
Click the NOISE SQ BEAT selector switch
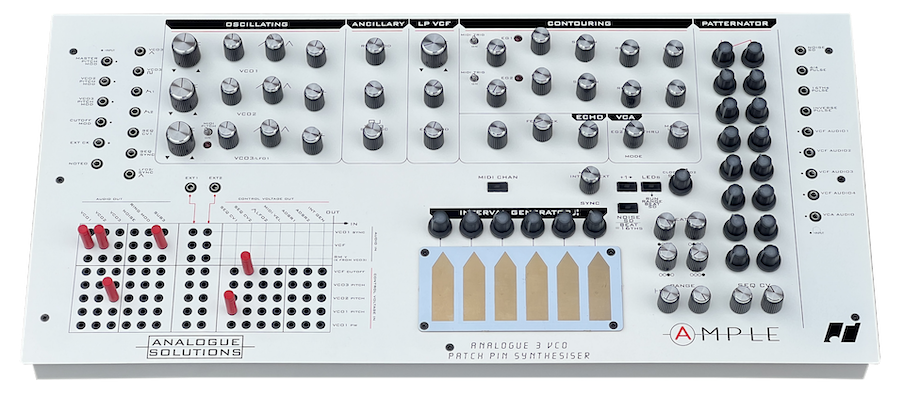627,207
